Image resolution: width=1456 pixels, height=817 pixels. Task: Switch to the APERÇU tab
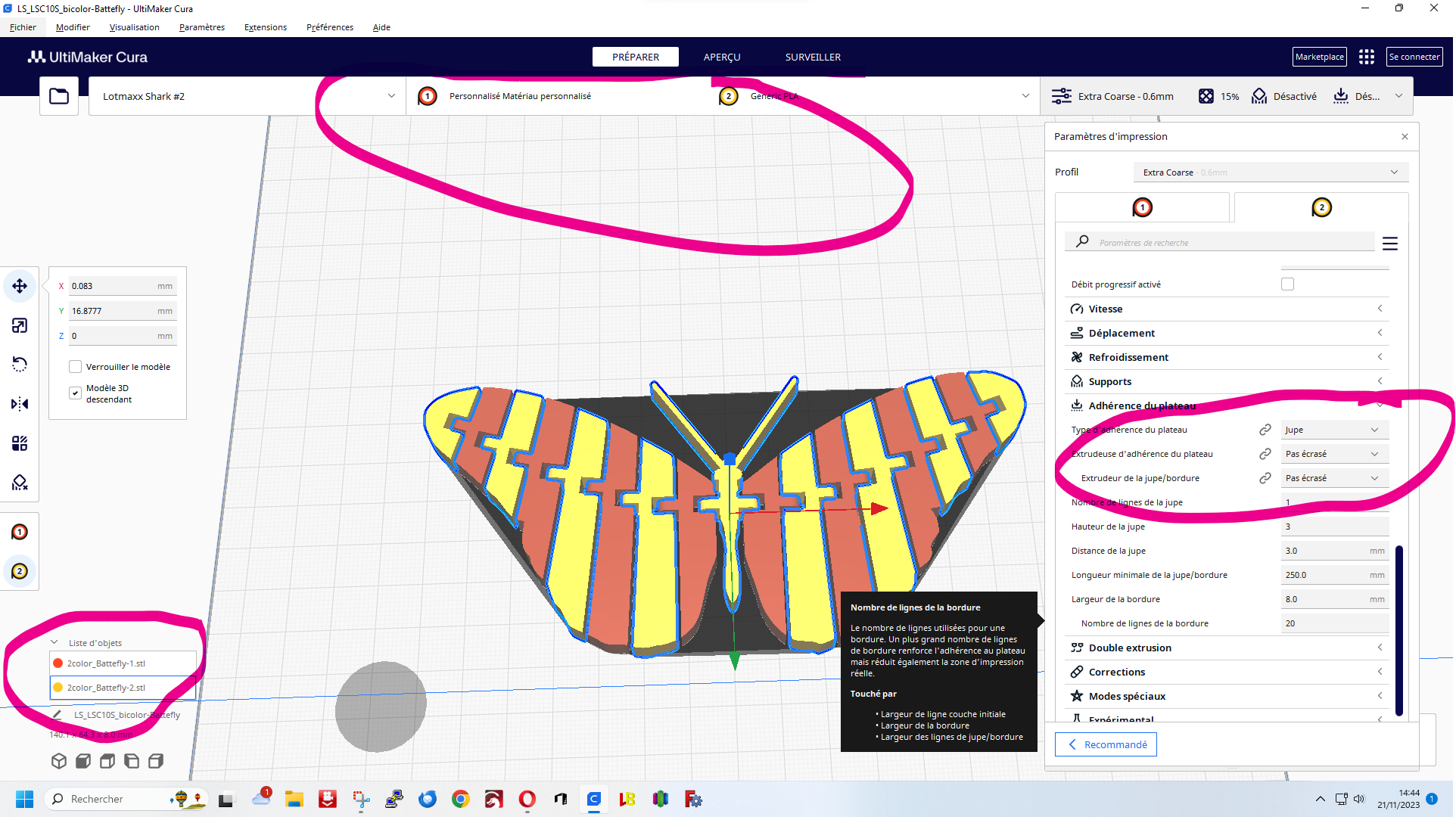(x=721, y=57)
